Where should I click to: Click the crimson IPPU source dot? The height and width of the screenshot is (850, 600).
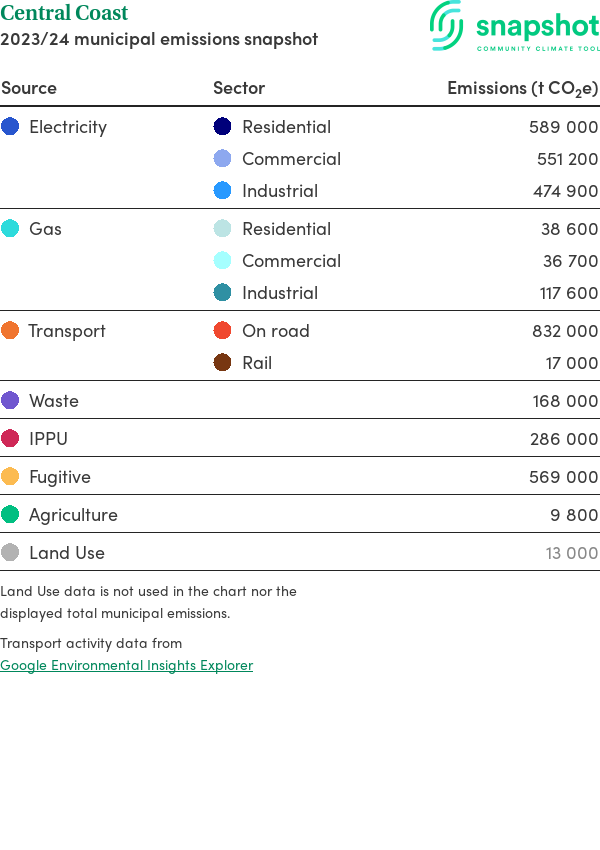point(10,438)
